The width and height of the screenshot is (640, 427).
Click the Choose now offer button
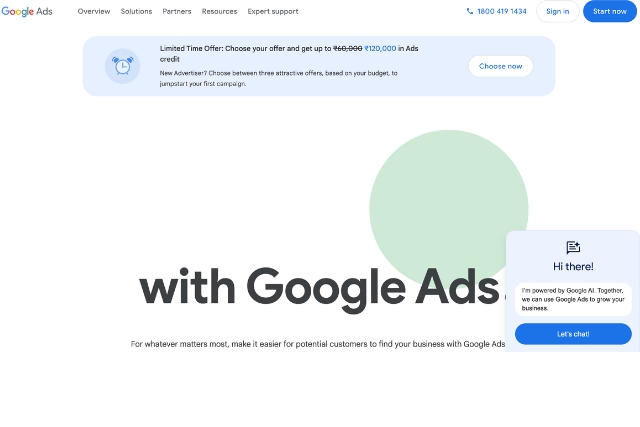click(500, 66)
